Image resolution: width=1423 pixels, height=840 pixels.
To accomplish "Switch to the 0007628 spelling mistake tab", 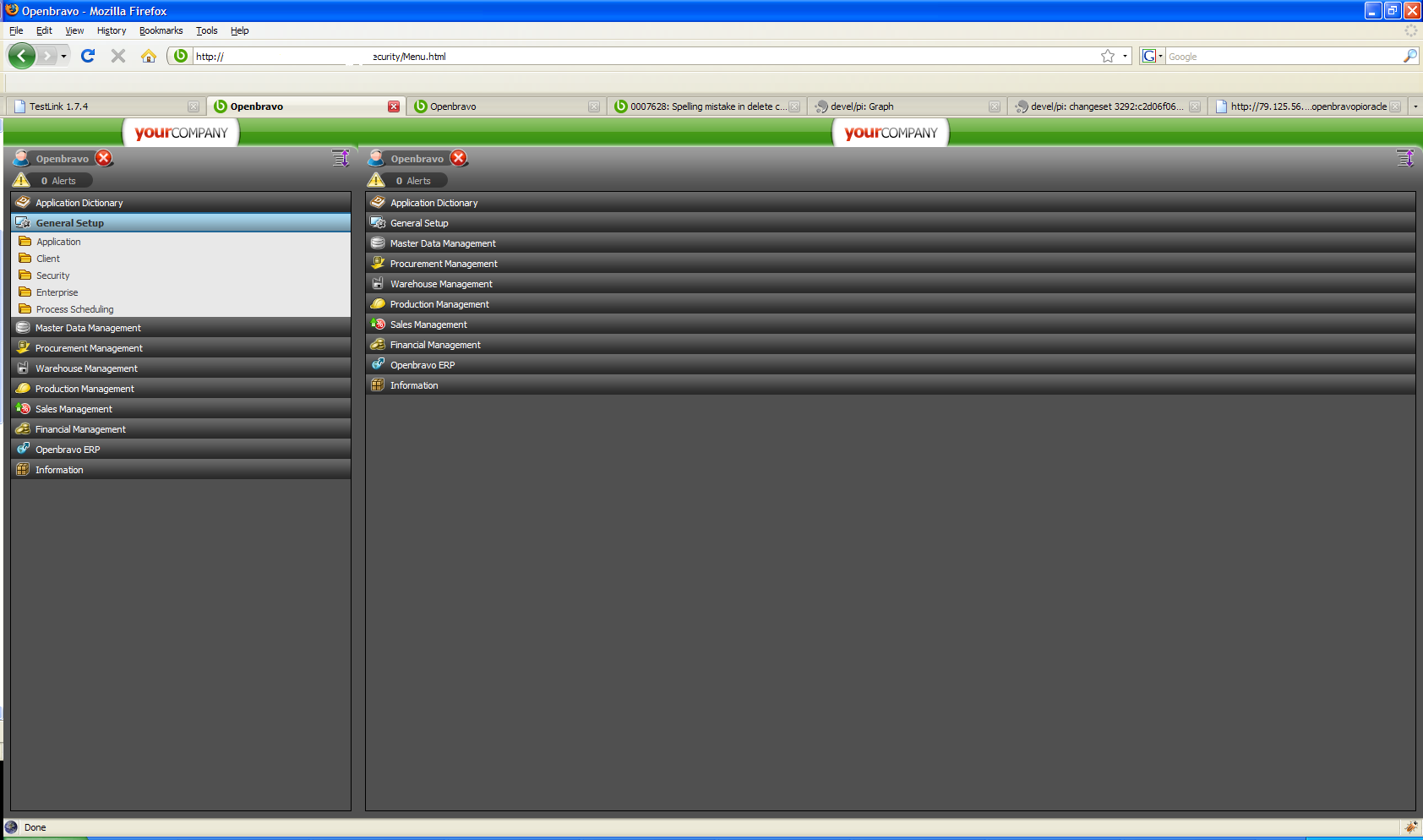I will (707, 106).
